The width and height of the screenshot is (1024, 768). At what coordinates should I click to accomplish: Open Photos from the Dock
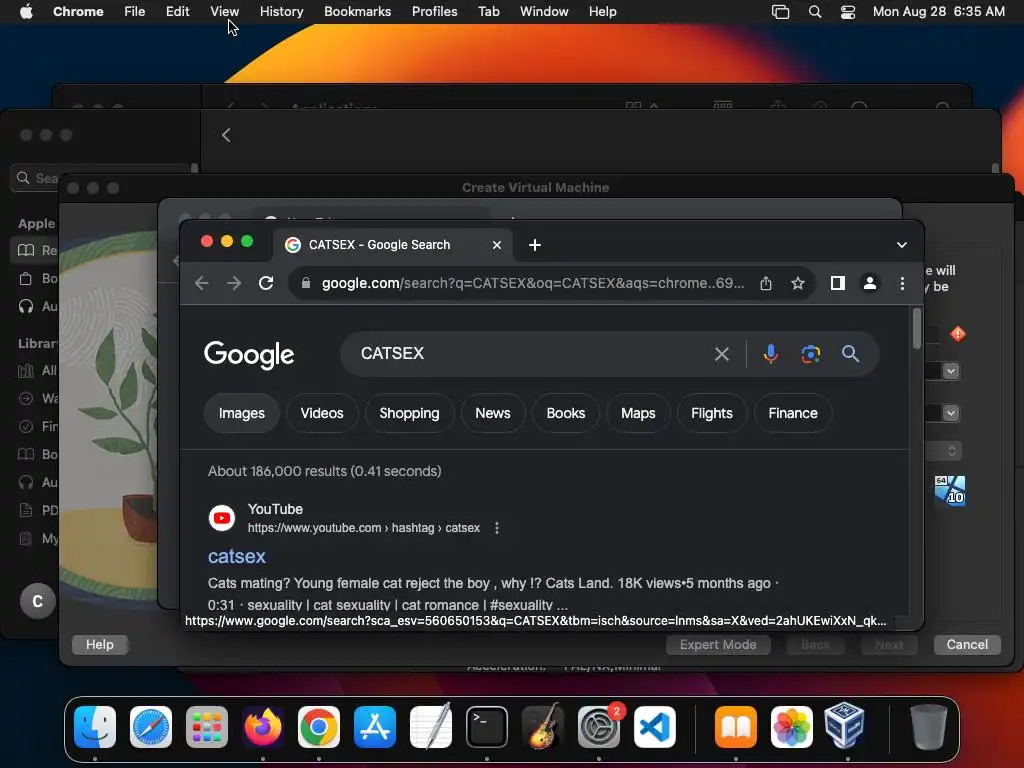tap(792, 727)
